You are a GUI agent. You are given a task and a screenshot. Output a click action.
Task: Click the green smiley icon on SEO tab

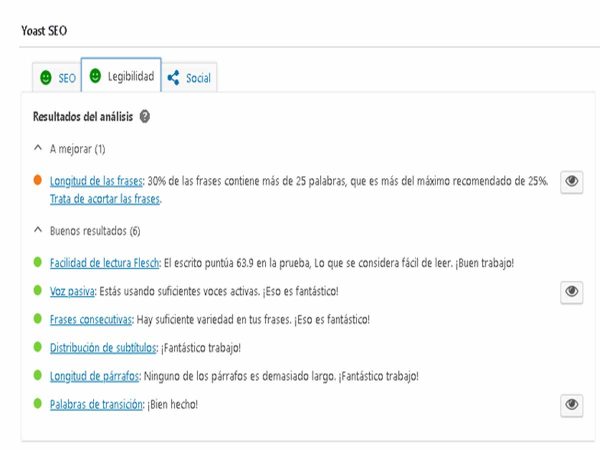click(46, 78)
